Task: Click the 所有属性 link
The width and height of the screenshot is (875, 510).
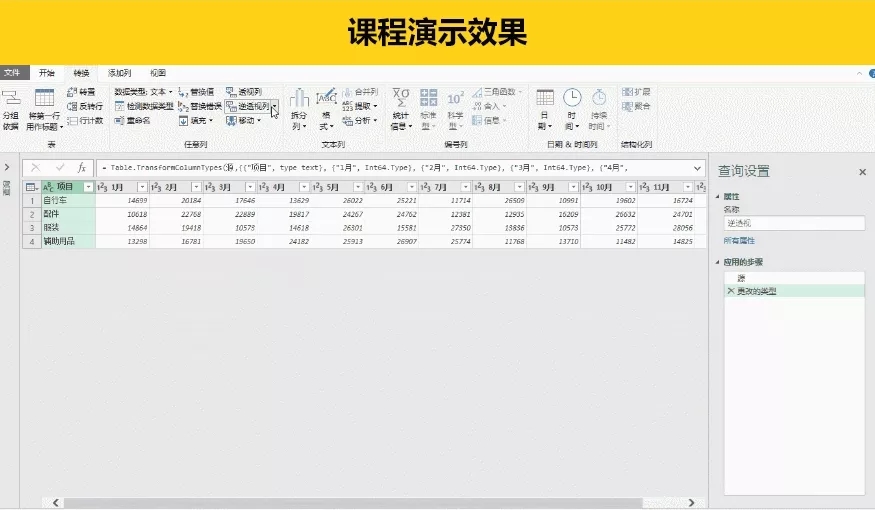Action: (x=739, y=240)
